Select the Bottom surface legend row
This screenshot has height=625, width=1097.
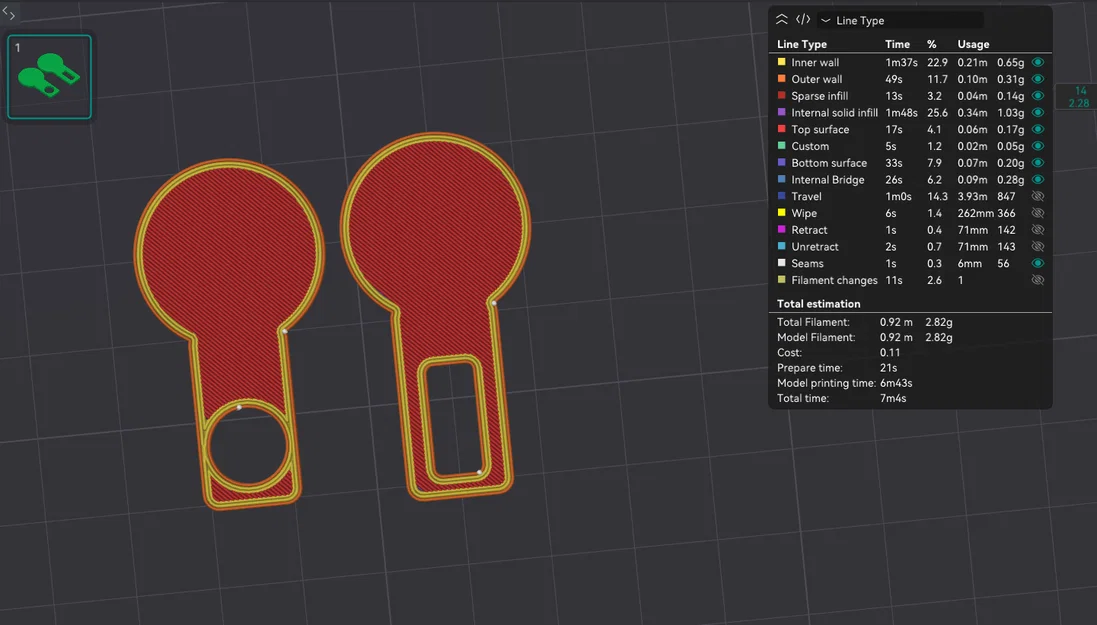click(x=910, y=163)
